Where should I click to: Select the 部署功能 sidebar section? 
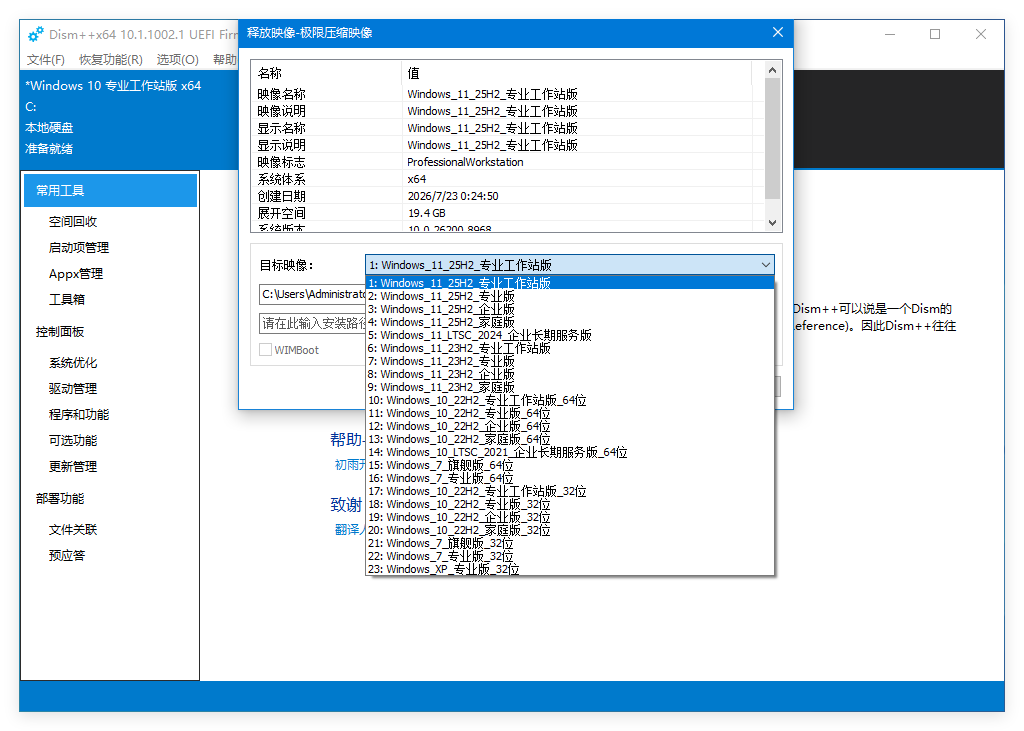(60, 498)
